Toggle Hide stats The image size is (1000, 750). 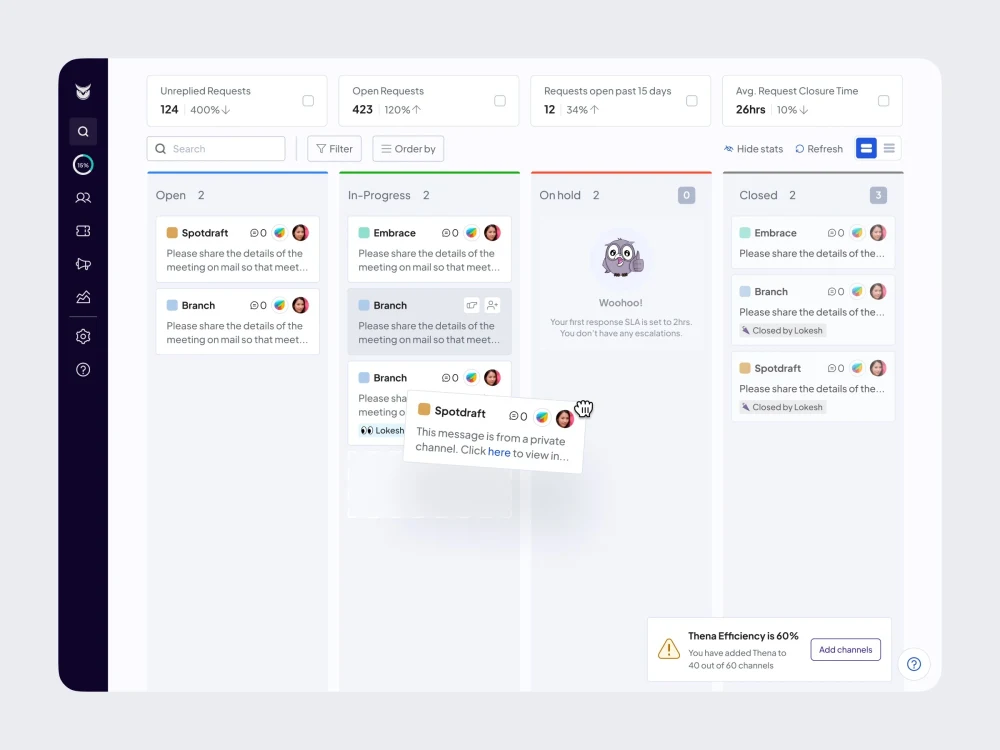pyautogui.click(x=753, y=149)
